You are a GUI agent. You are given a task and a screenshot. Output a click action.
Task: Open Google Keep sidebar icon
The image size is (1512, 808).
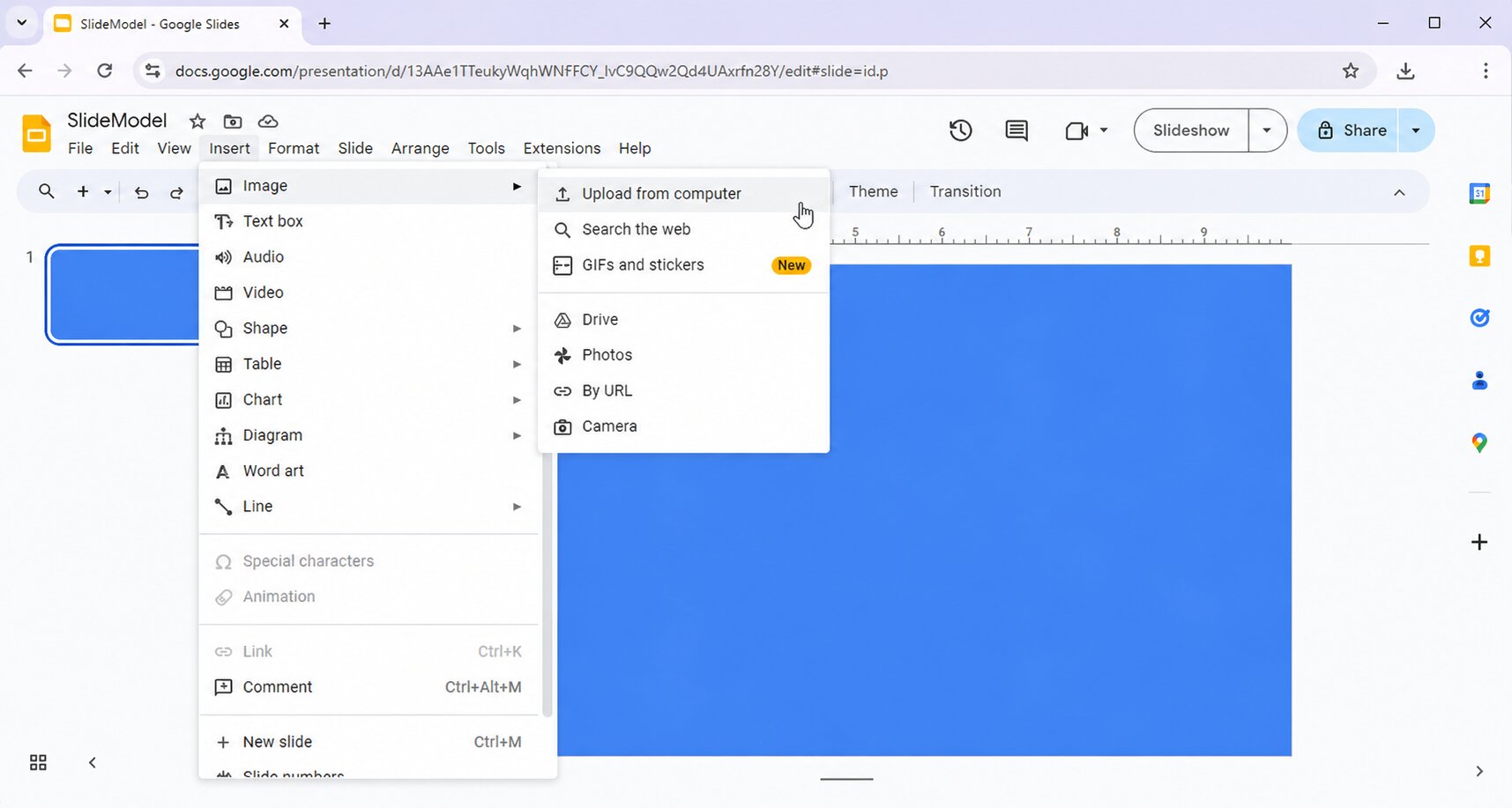1479,256
